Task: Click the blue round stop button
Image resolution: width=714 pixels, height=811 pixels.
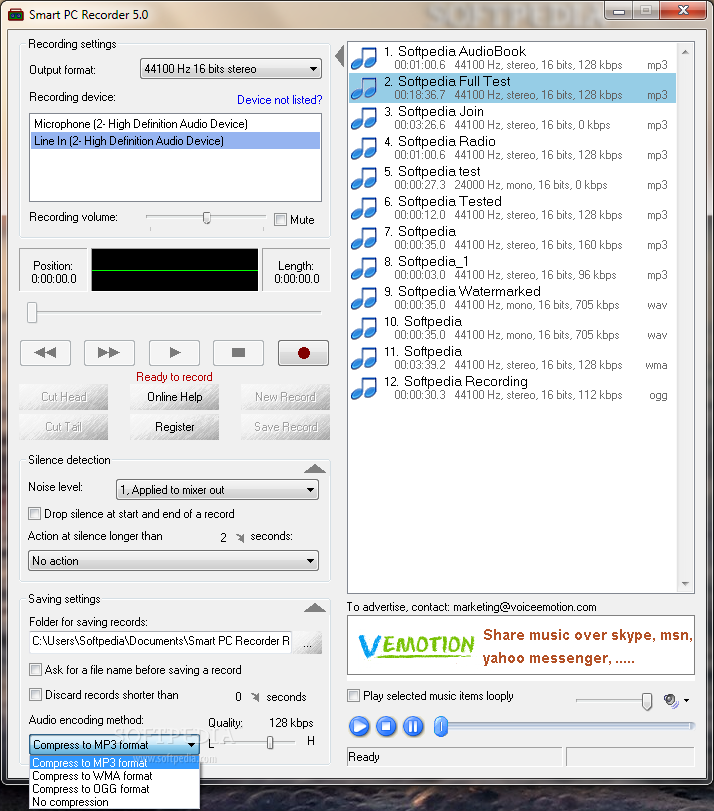Action: (386, 726)
